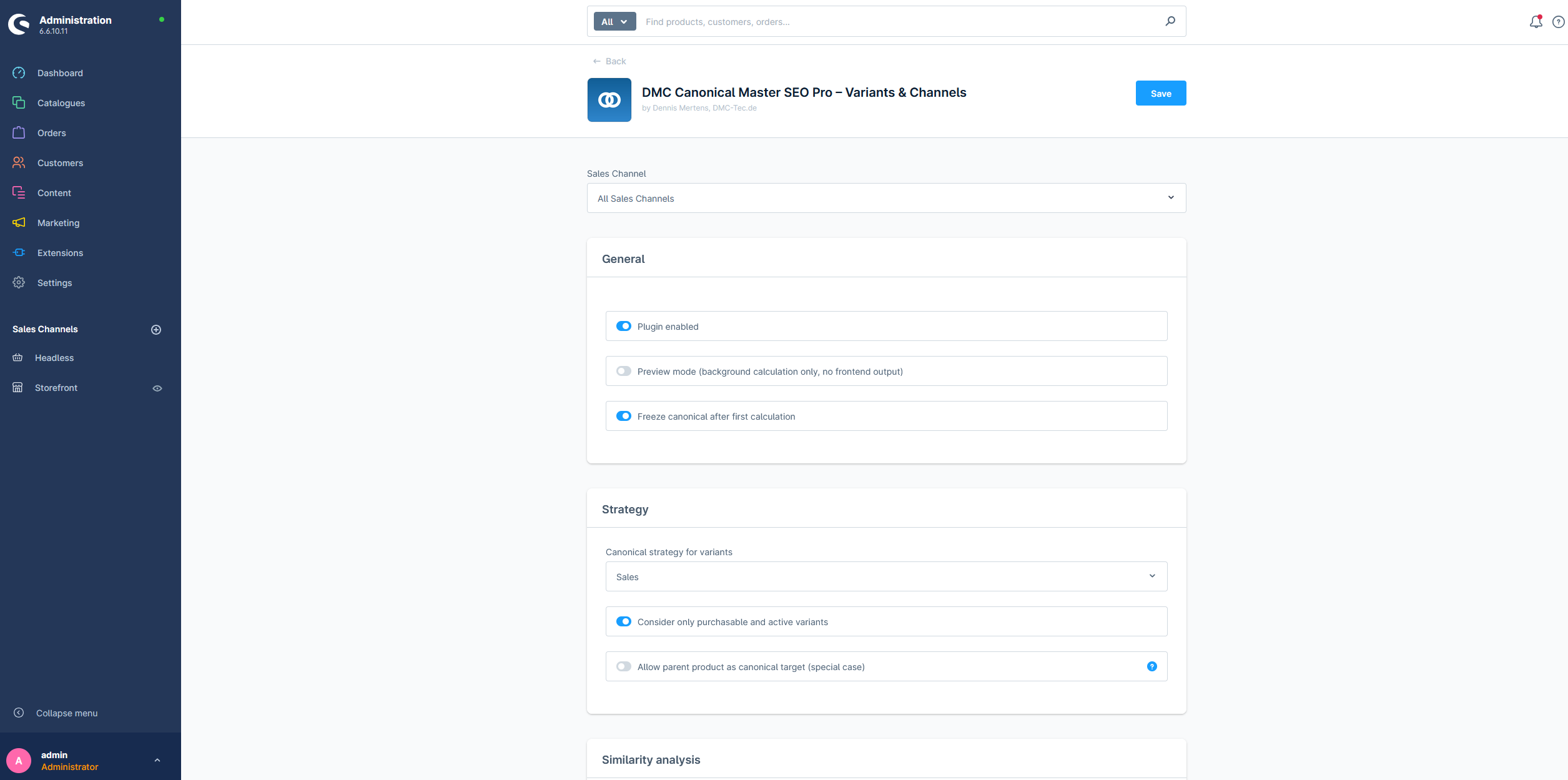Click the Orders bag icon

tap(19, 133)
